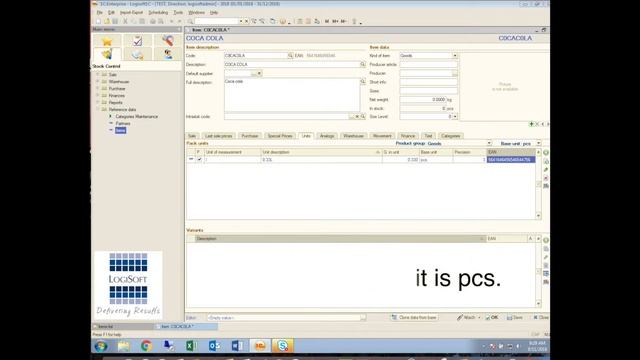Image resolution: width=640 pixels, height=360 pixels.
Task: Click the magnifier in the Intrastat code field
Action: click(x=363, y=117)
